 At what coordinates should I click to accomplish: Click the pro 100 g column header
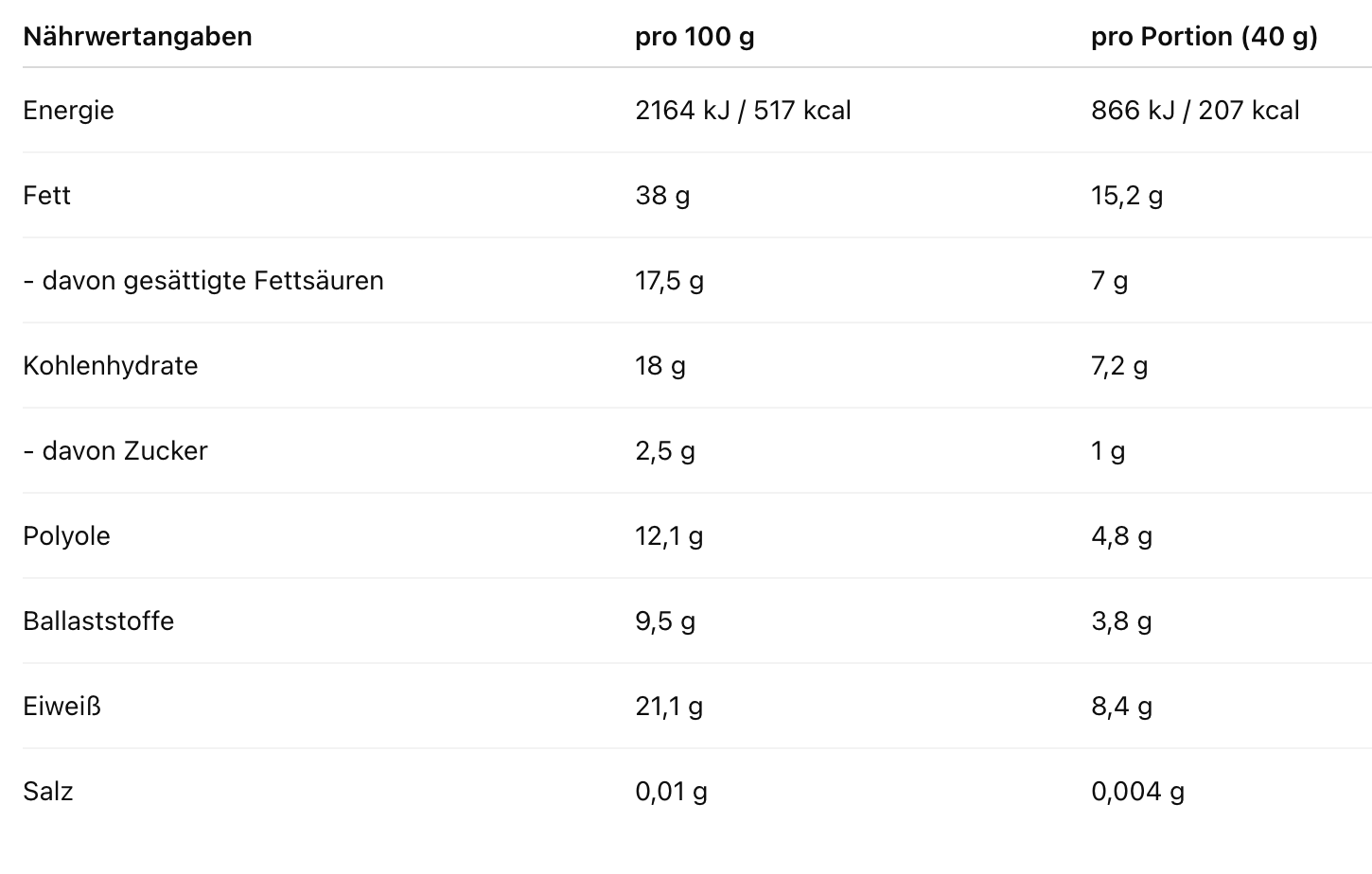[x=695, y=37]
